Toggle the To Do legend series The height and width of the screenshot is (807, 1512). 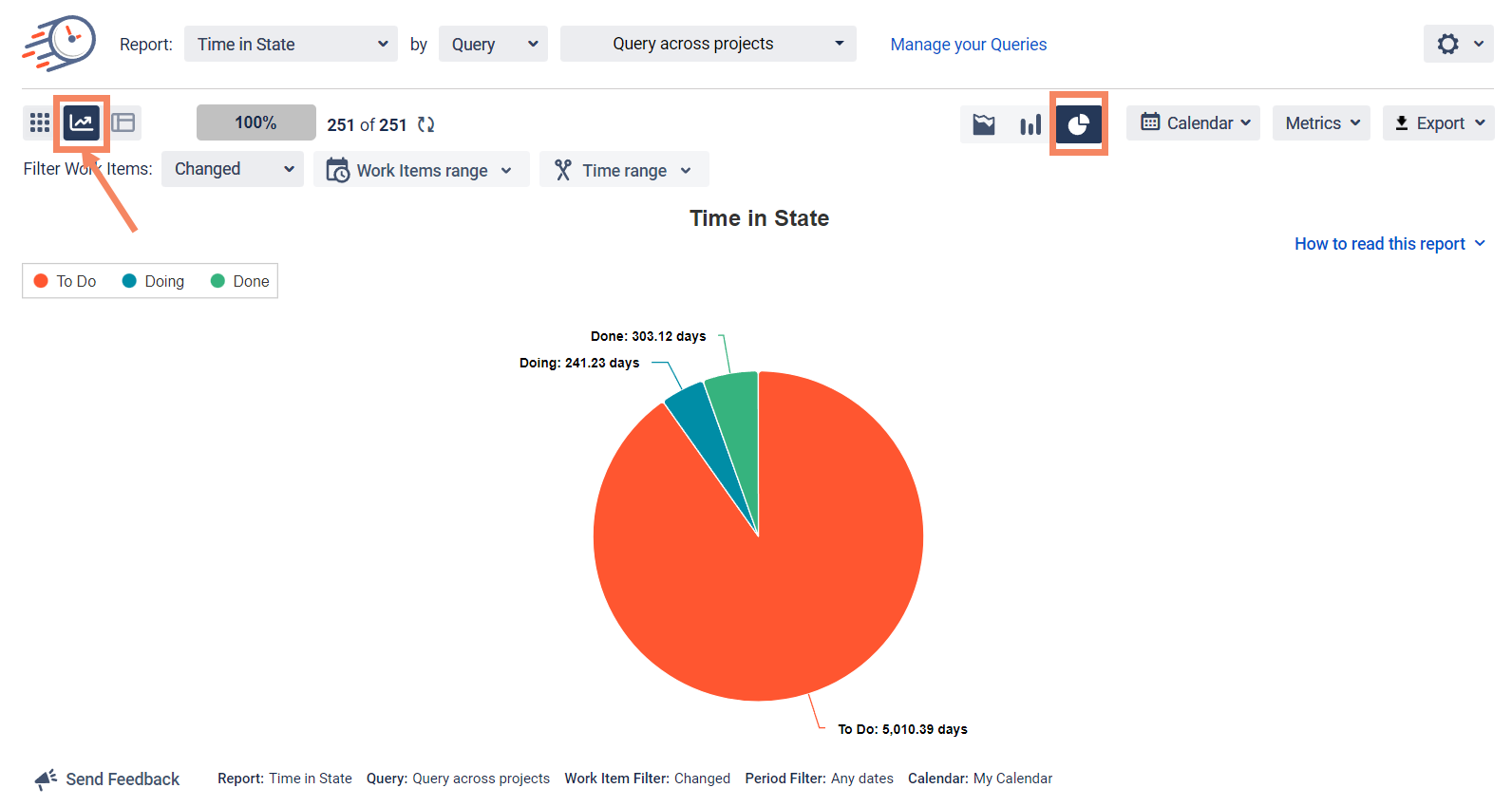coord(66,281)
